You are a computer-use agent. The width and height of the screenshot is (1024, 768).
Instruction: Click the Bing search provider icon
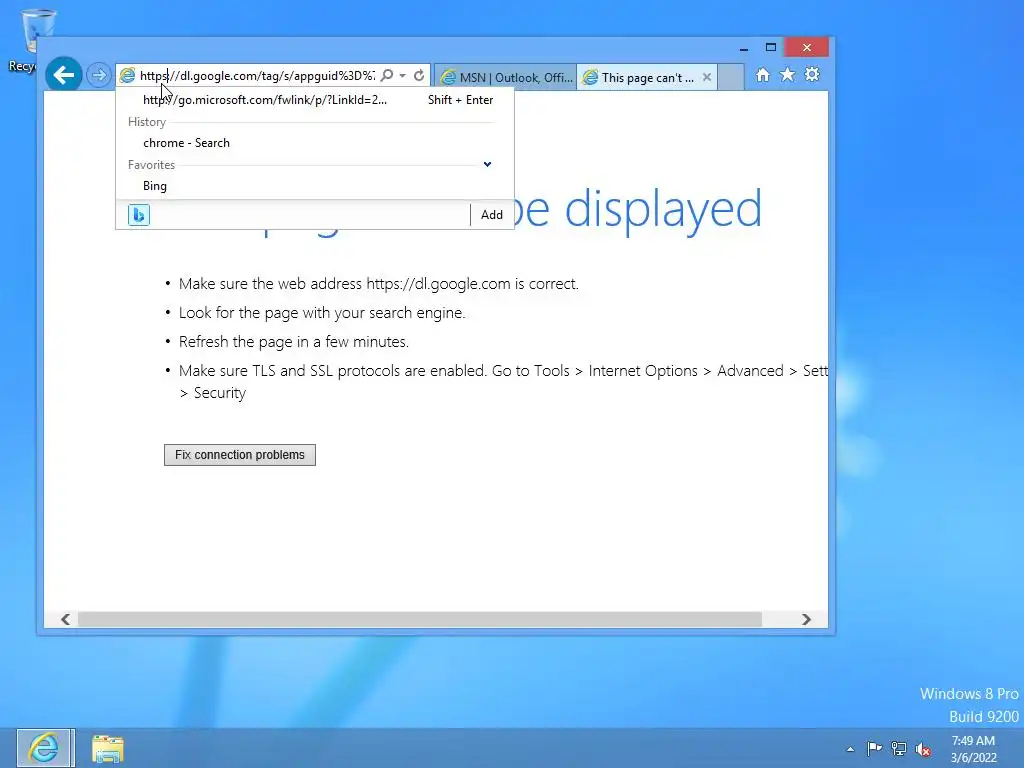pos(138,215)
